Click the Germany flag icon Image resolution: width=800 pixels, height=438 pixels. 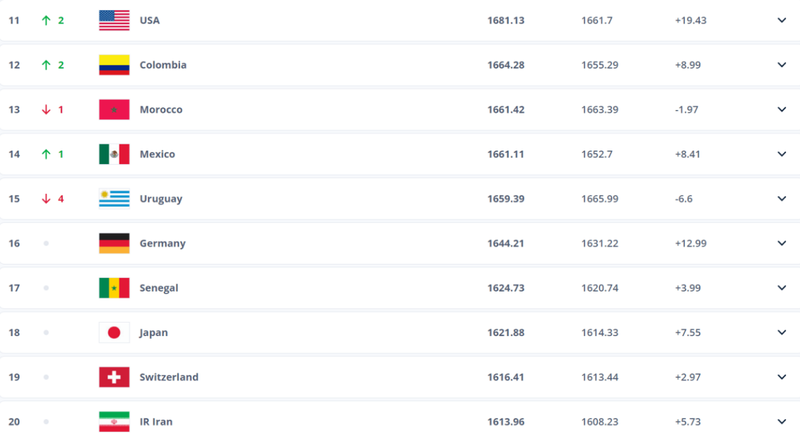[114, 243]
